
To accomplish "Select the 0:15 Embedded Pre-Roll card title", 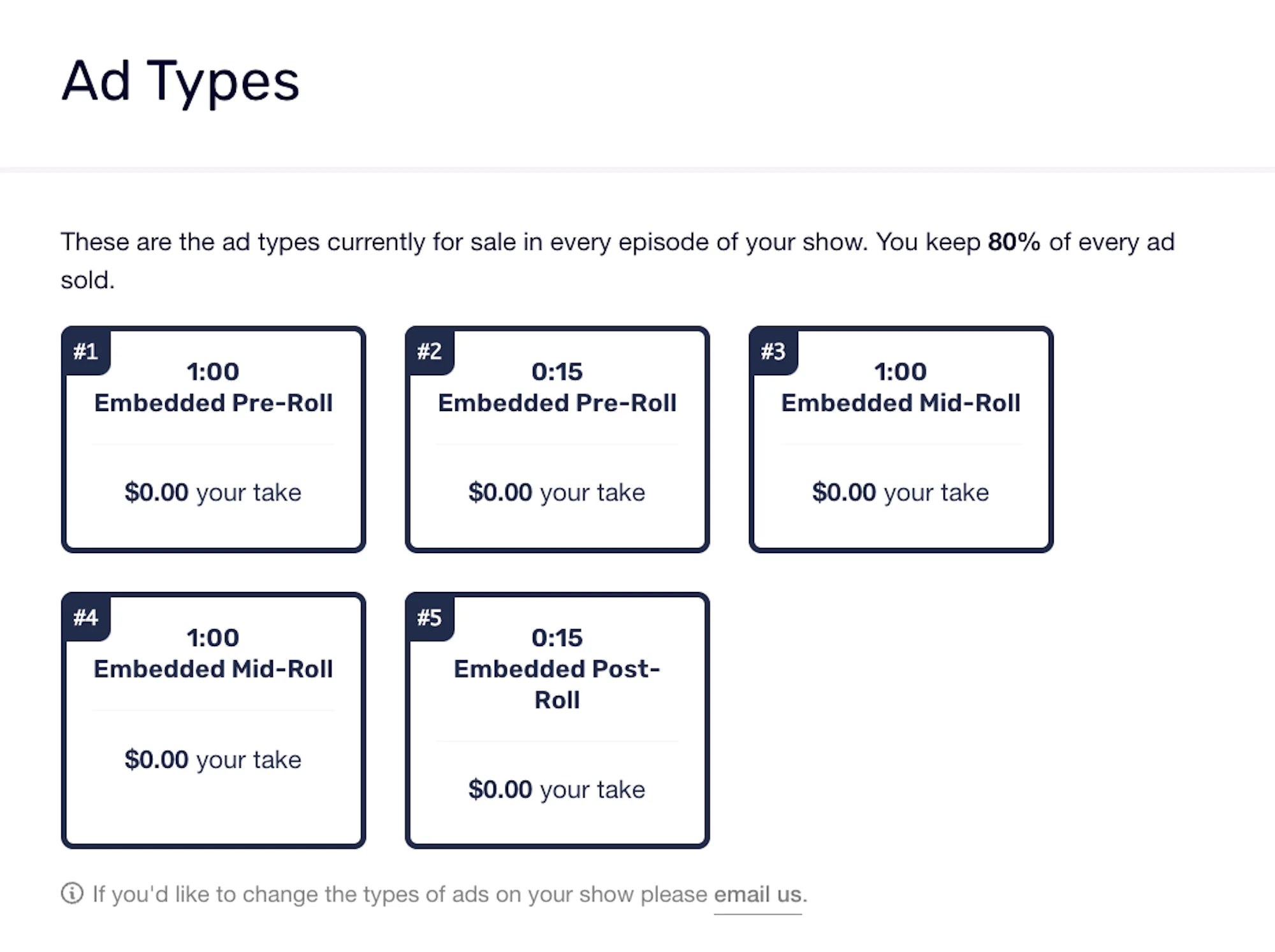I will (557, 387).
